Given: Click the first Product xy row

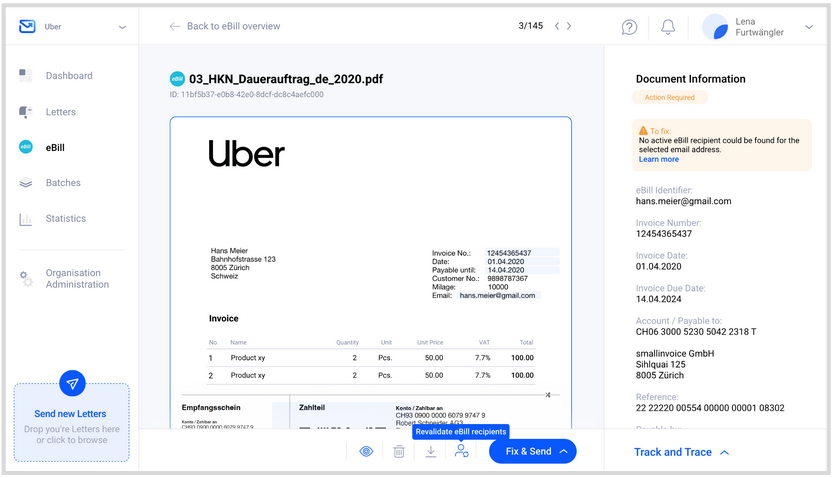Looking at the screenshot, I should click(x=371, y=358).
